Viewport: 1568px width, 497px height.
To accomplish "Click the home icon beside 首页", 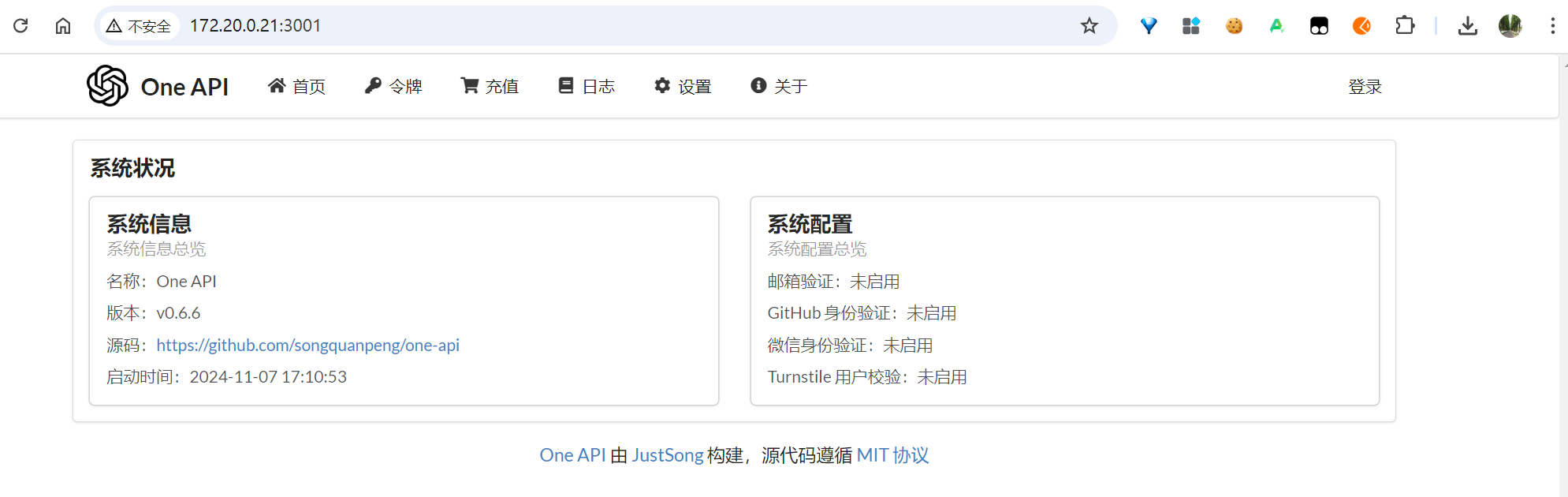I will point(277,85).
